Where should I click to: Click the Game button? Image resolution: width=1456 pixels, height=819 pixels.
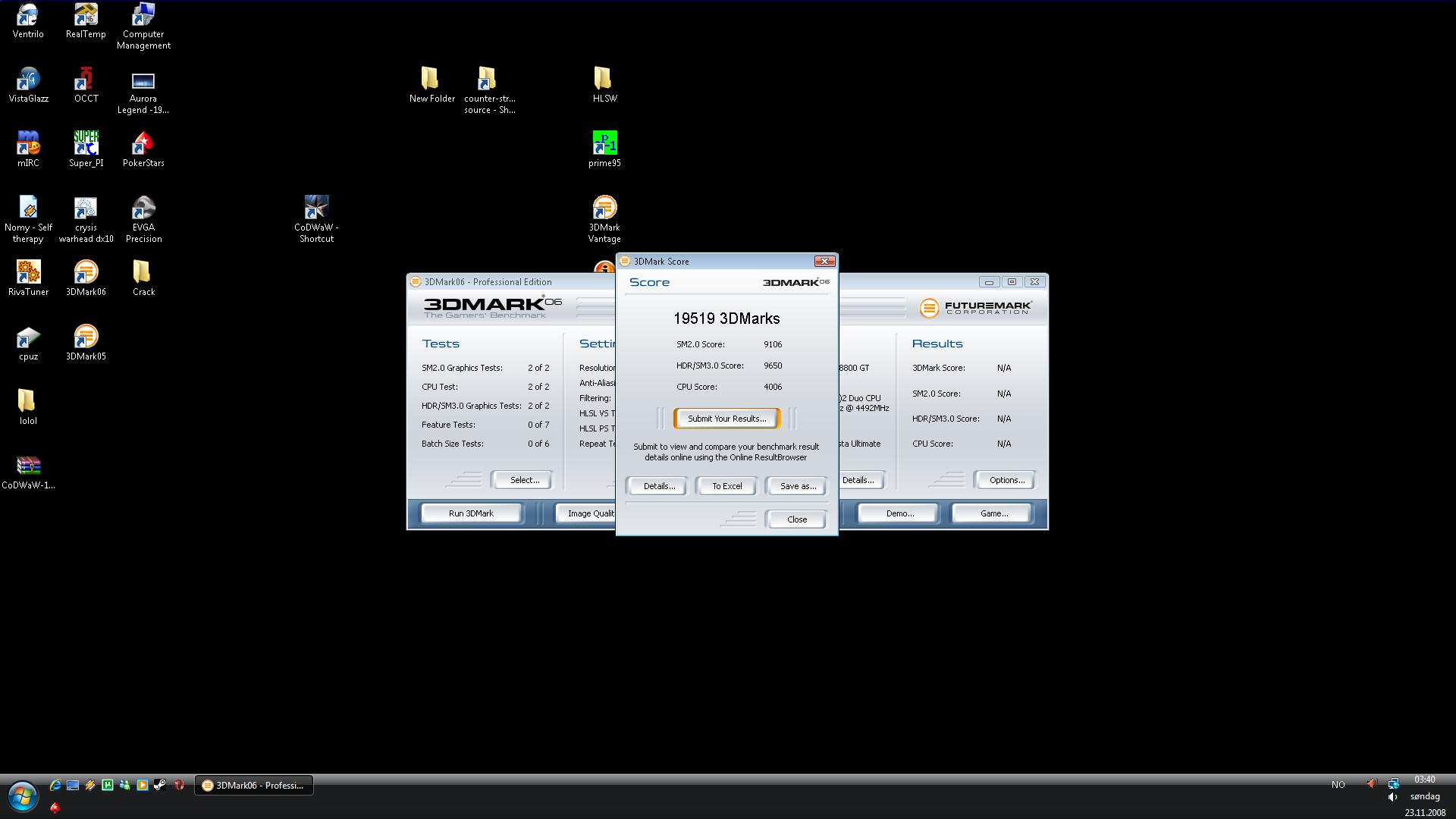(993, 513)
